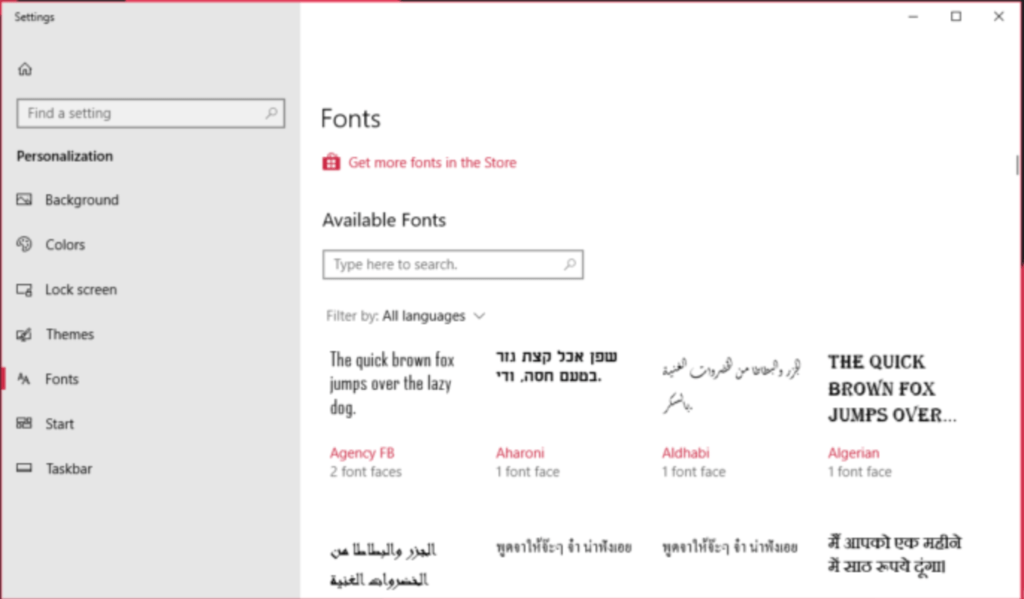Click '1 font face' under Algerian
Image resolution: width=1024 pixels, height=599 pixels.
859,472
